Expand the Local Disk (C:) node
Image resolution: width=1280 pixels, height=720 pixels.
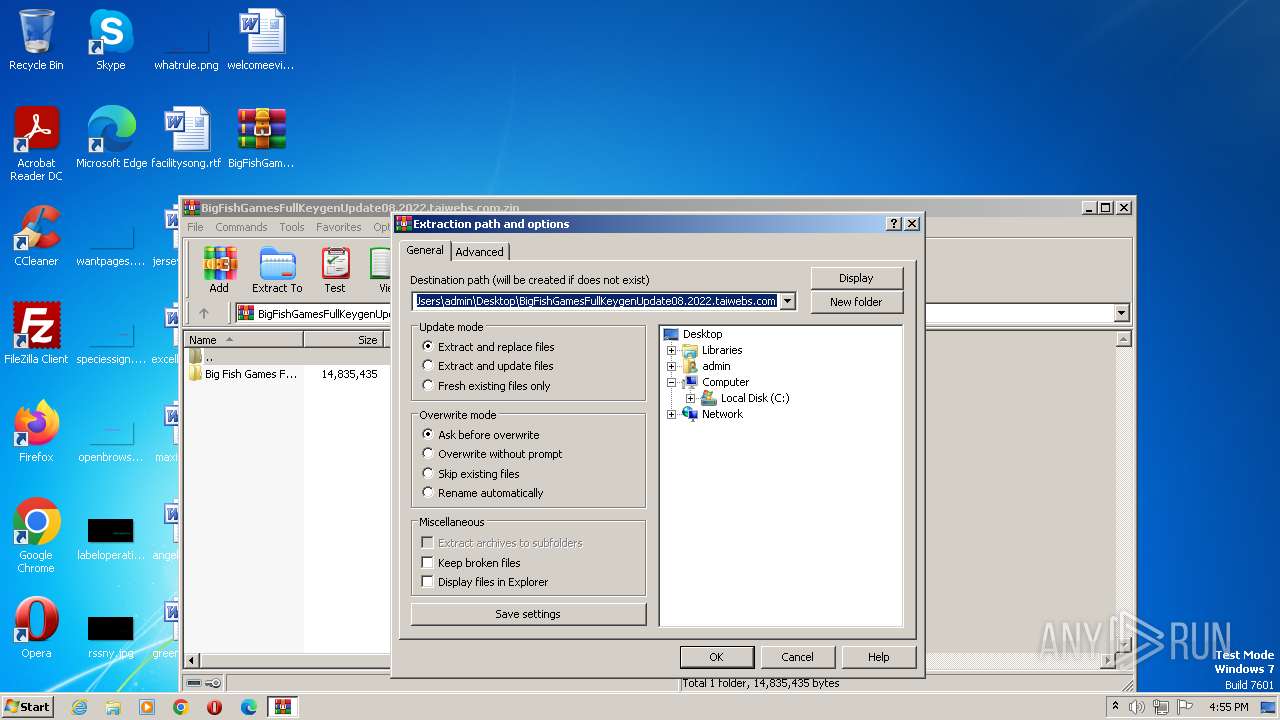pos(691,398)
